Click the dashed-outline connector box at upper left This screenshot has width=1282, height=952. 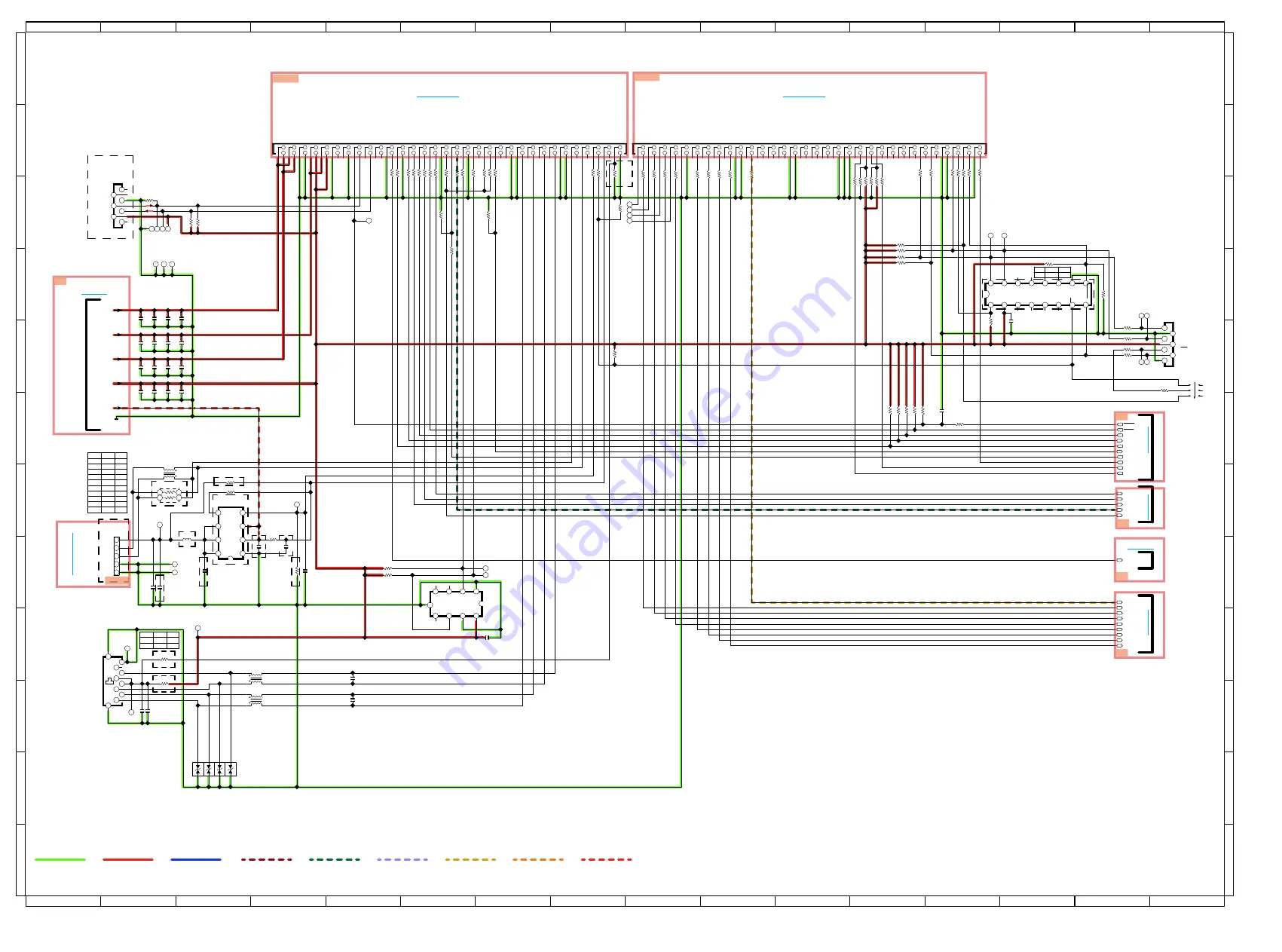[111, 197]
